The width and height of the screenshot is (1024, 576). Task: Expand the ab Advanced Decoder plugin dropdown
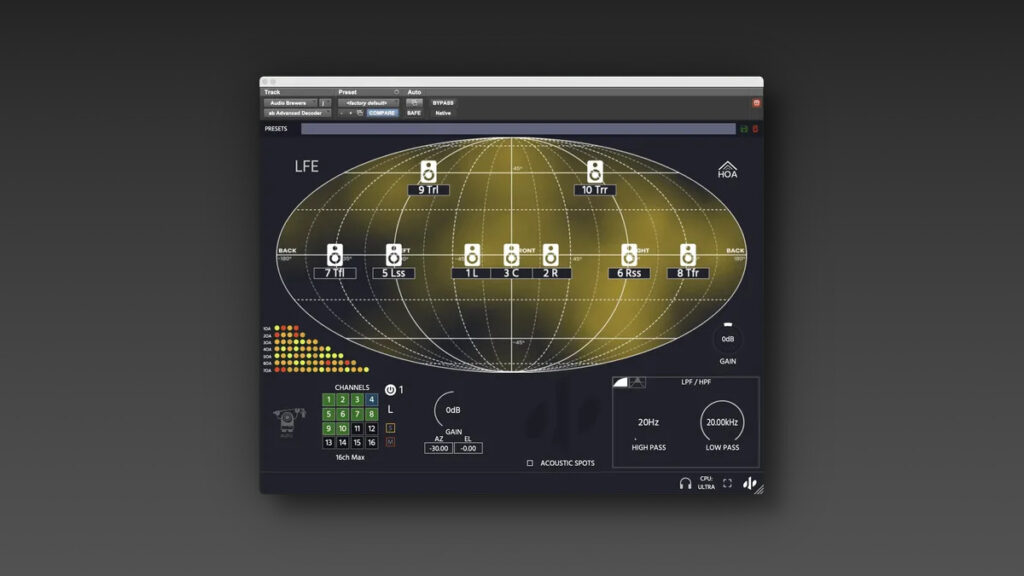point(297,113)
